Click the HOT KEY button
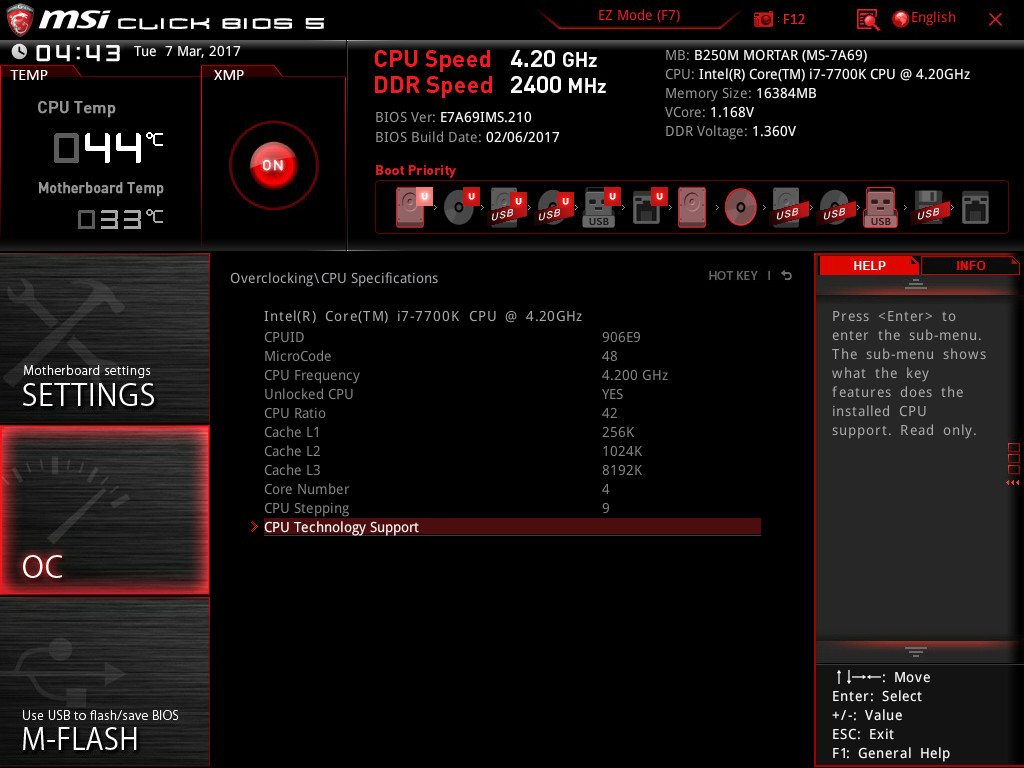 click(733, 276)
